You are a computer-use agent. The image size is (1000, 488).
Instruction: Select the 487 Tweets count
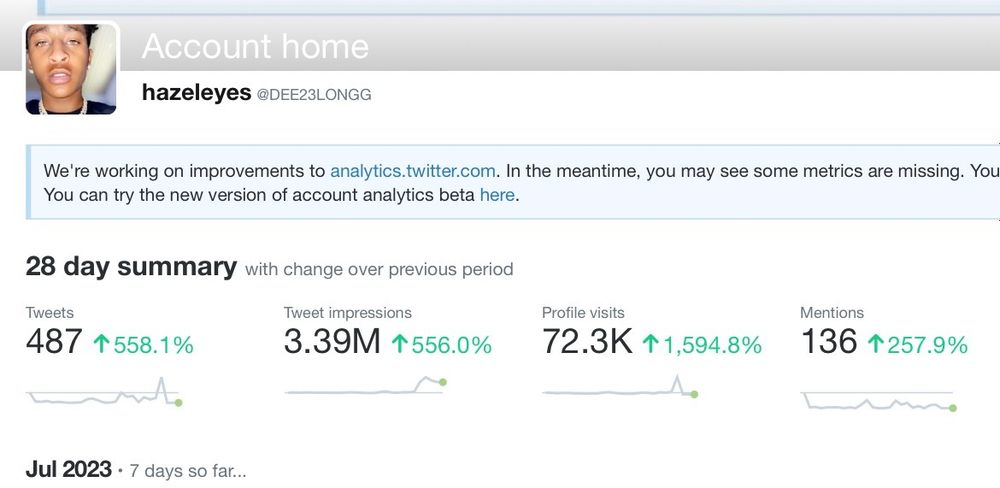point(54,341)
